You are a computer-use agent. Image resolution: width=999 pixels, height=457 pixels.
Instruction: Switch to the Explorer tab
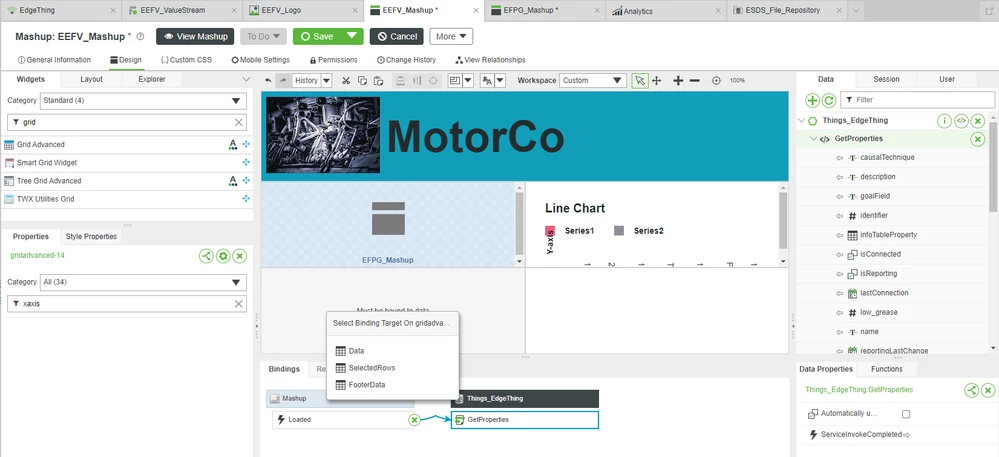[x=152, y=80]
